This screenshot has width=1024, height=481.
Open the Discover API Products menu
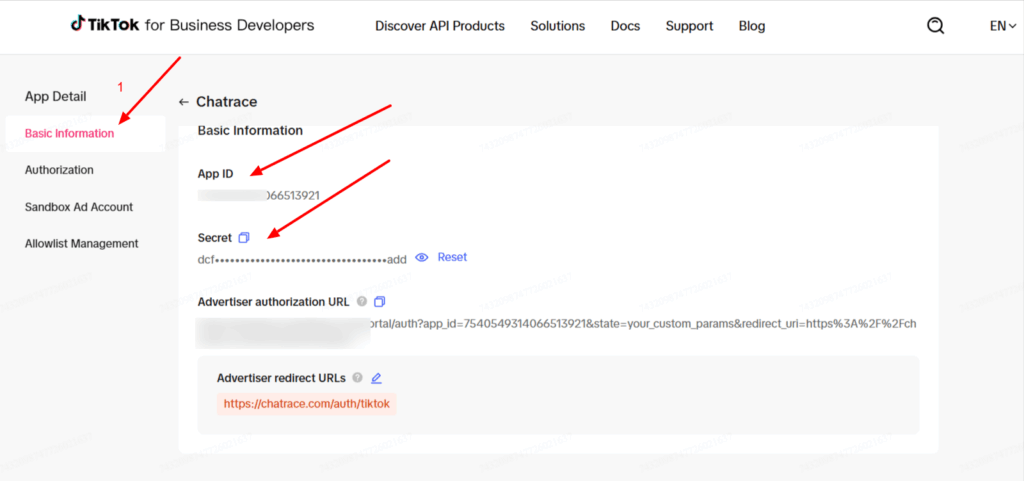coord(440,26)
